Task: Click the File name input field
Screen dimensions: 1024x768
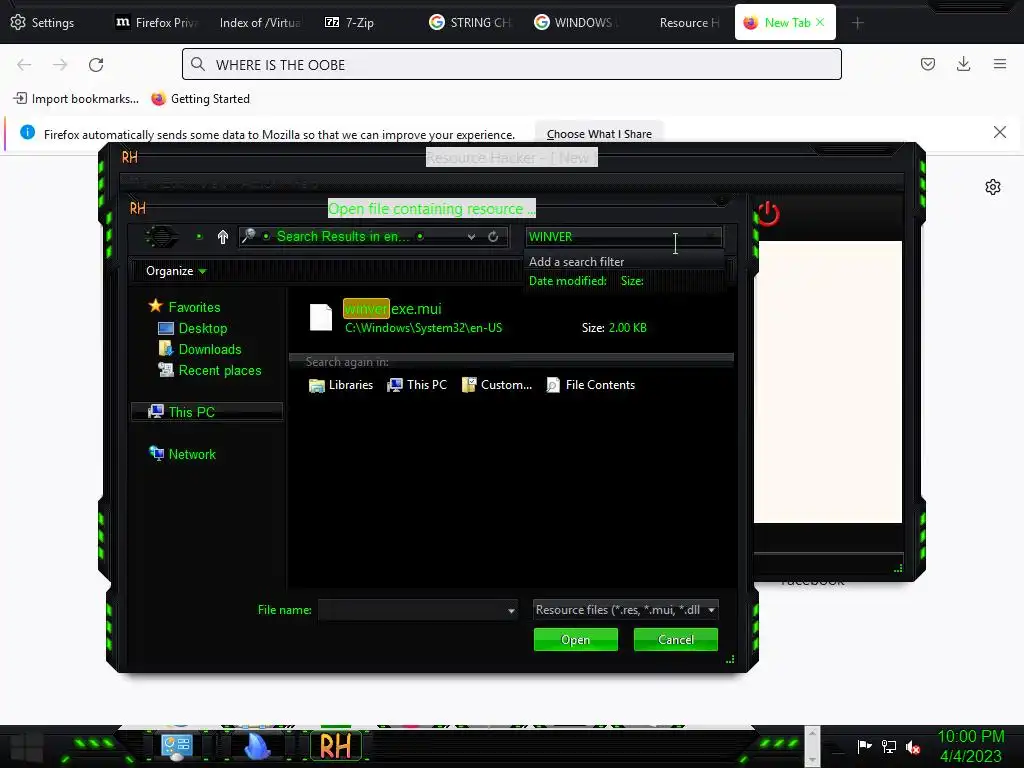Action: click(x=411, y=610)
